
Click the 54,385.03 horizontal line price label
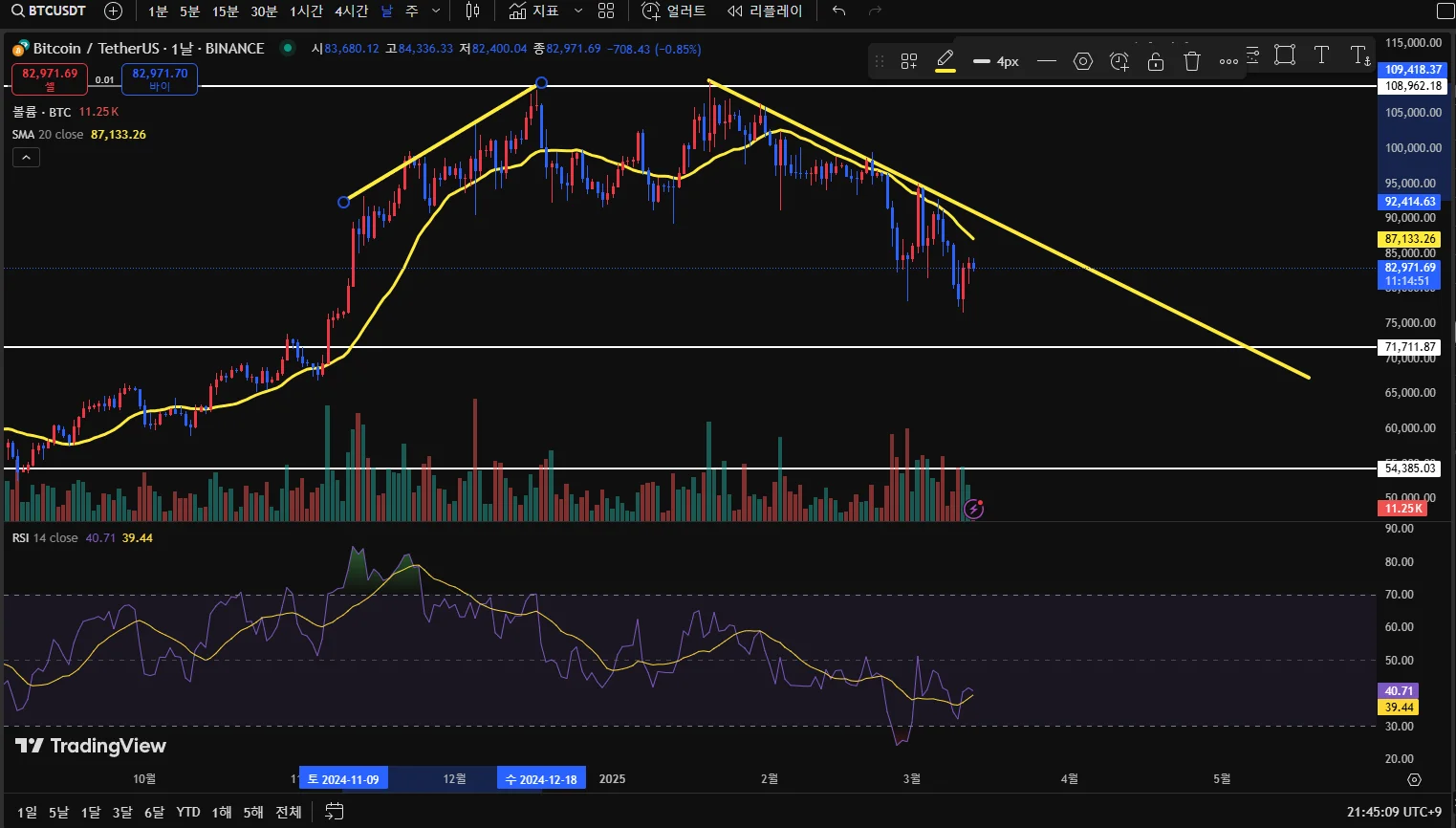(1410, 468)
